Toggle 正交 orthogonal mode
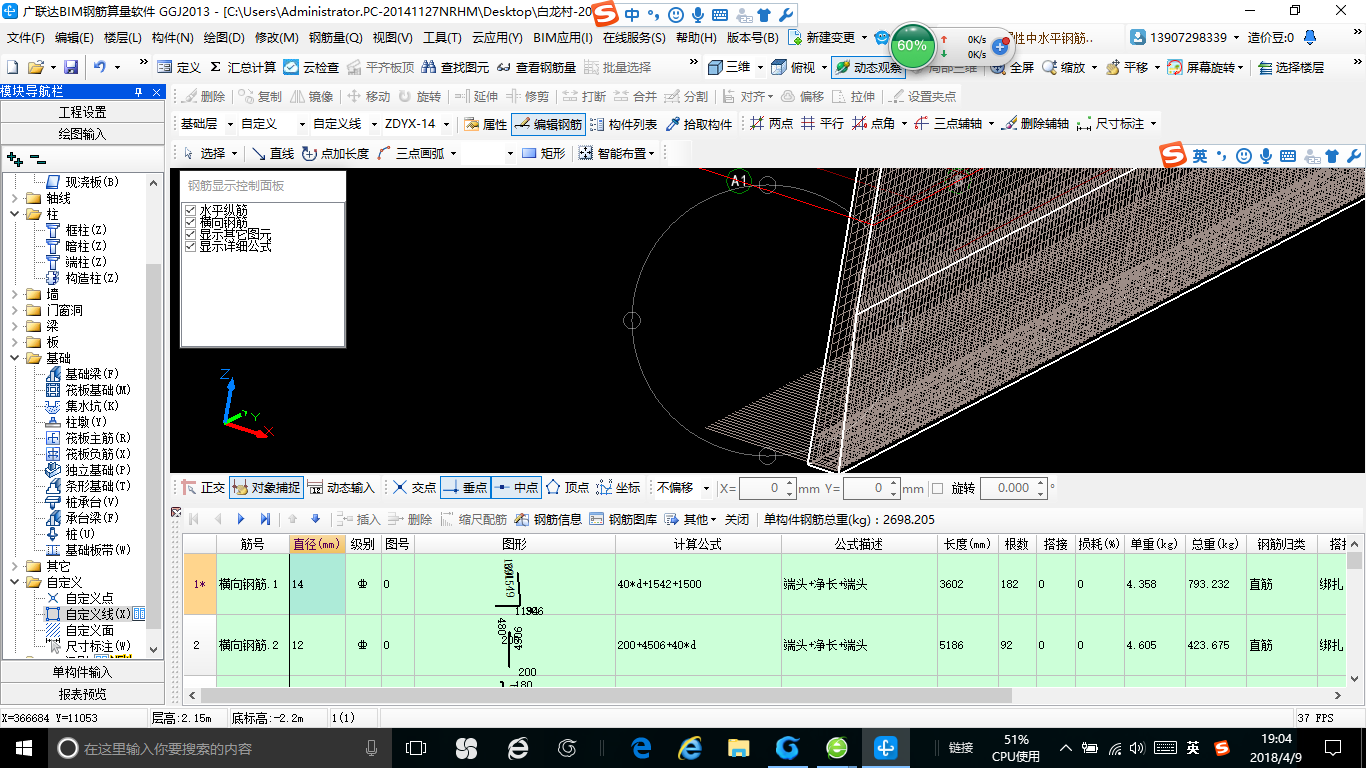The image size is (1366, 768). click(203, 488)
